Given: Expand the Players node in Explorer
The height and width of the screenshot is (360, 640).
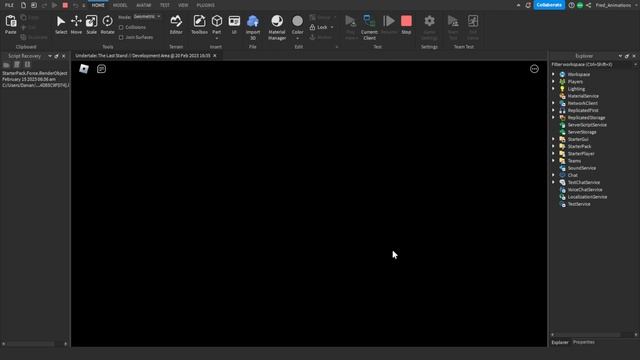Looking at the screenshot, I should point(553,82).
